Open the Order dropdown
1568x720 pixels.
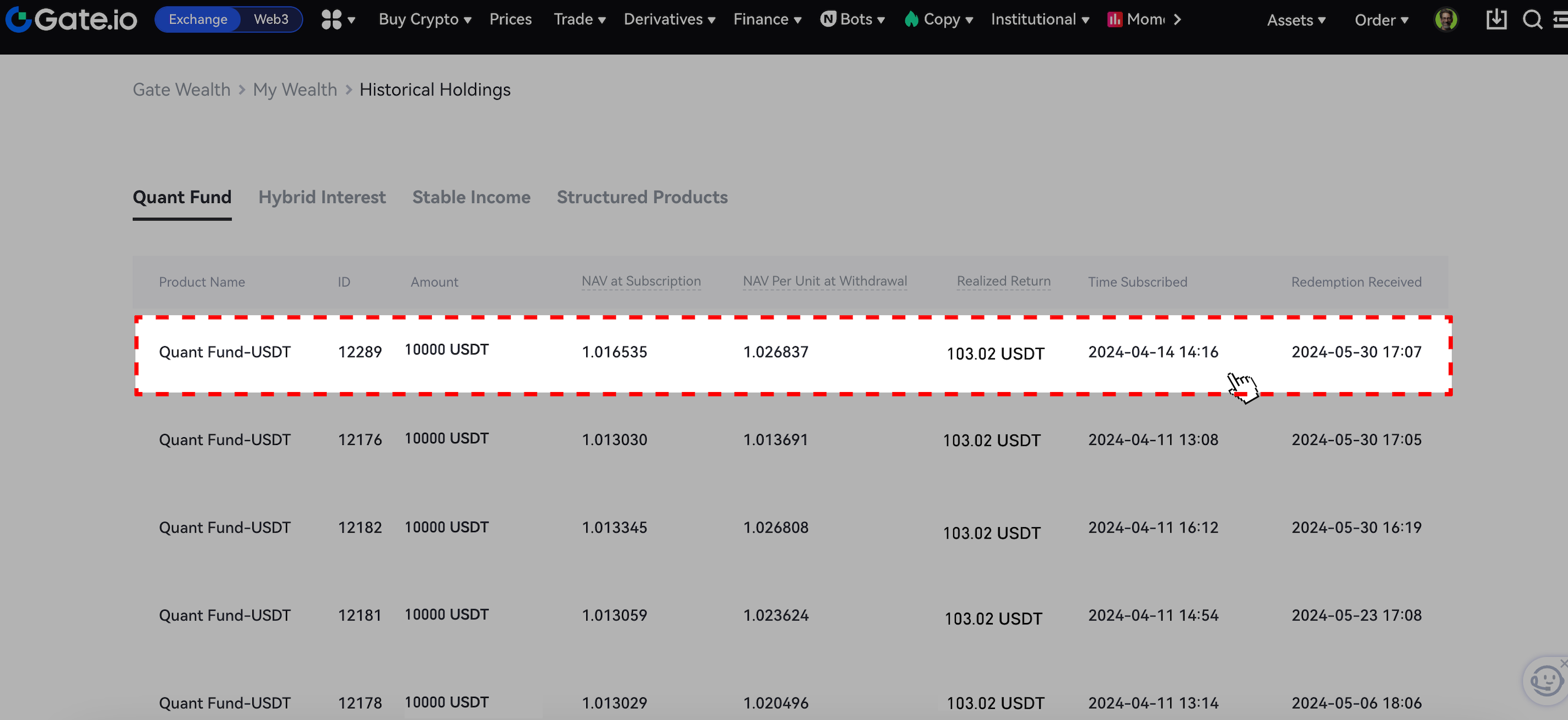(x=1381, y=20)
